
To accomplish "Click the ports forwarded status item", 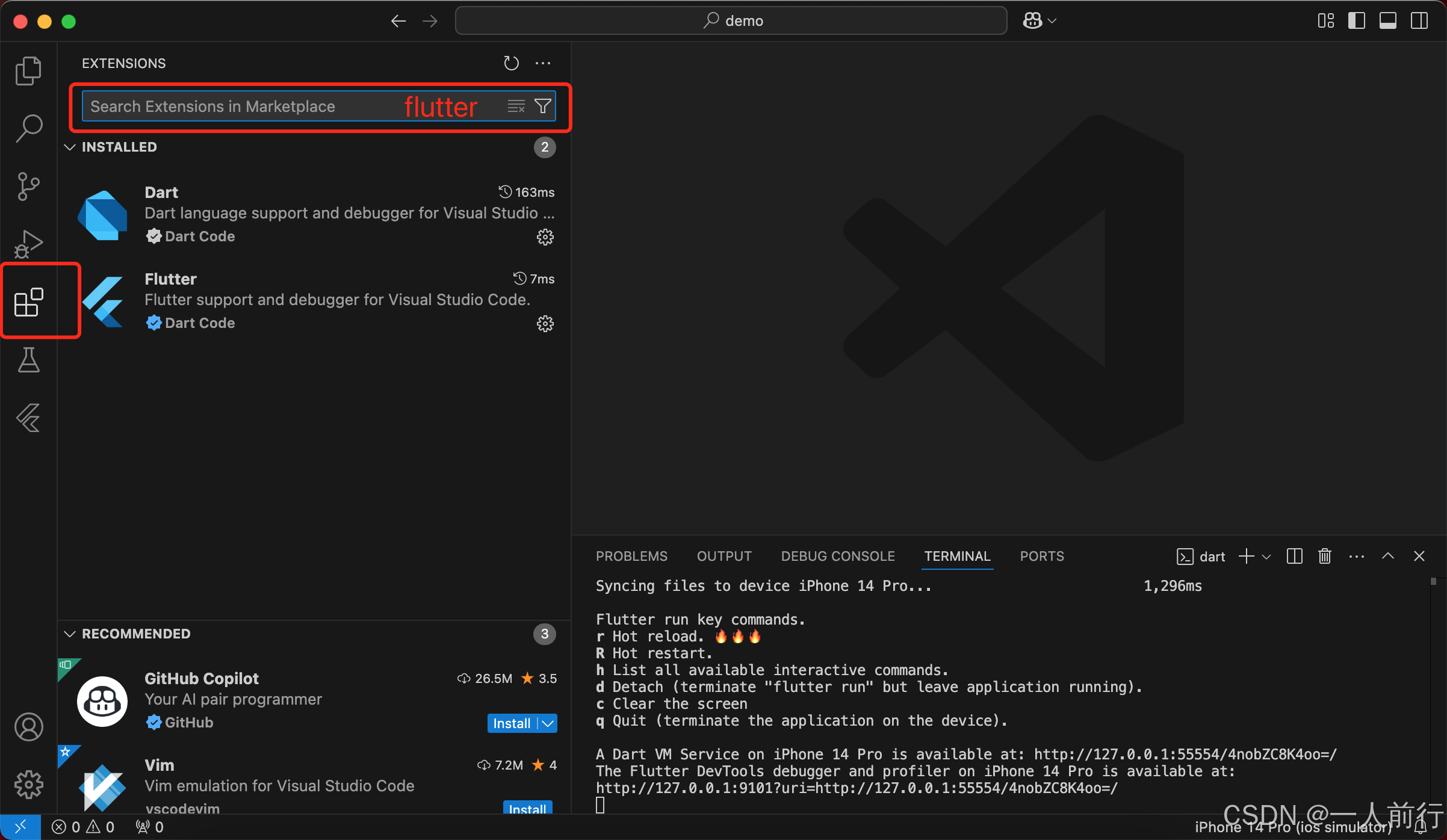I will (x=149, y=827).
